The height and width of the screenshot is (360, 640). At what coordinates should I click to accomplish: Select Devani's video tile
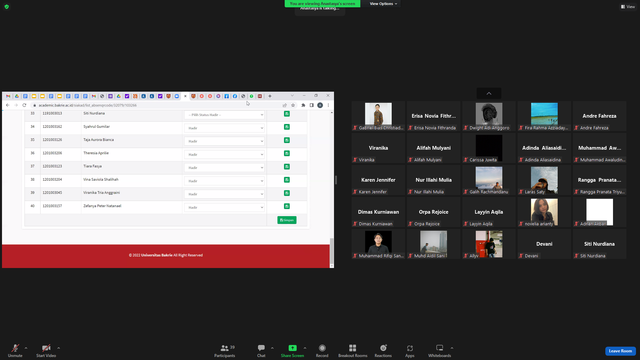(544, 244)
